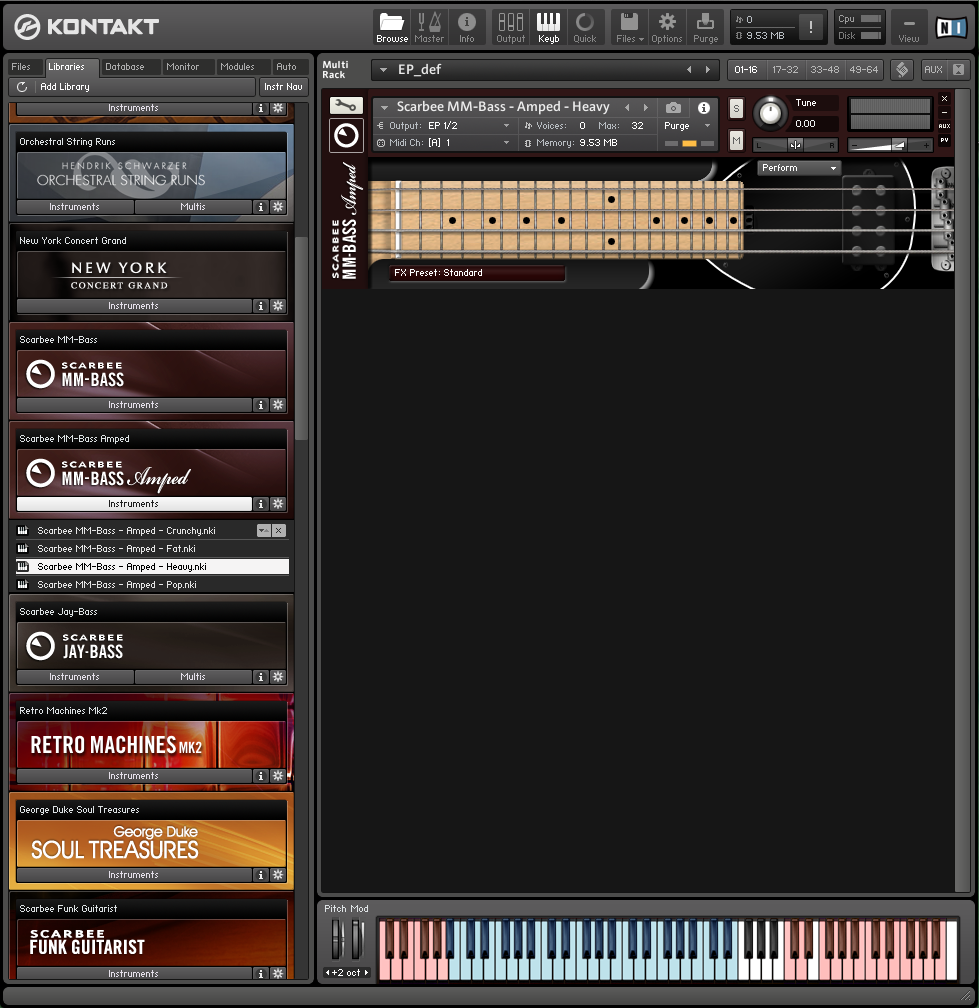The height and width of the screenshot is (1008, 979).
Task: Open Scarbee Jay-Bass Multis
Action: point(193,677)
